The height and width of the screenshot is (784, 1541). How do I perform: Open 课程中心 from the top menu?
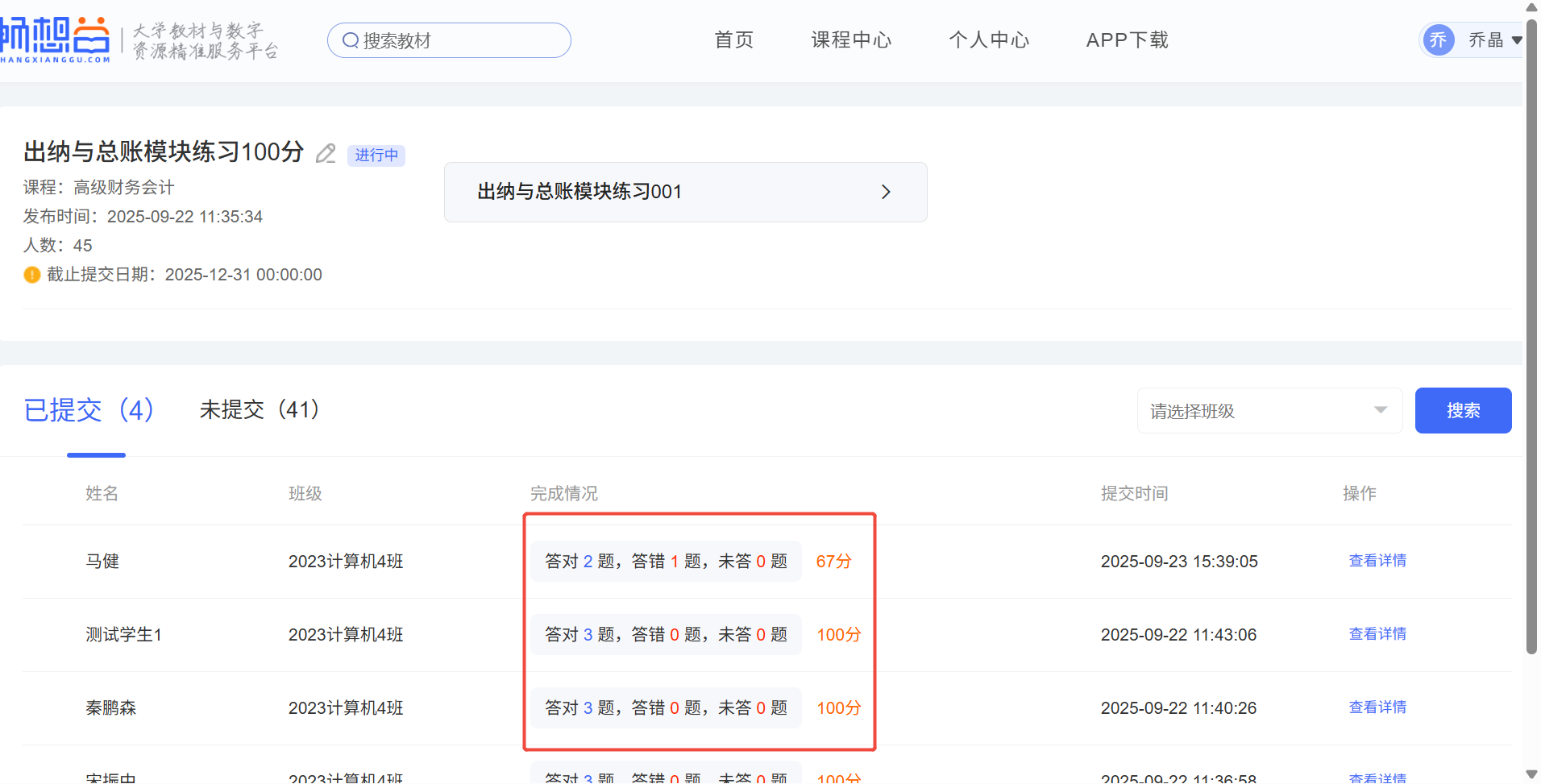click(x=851, y=39)
